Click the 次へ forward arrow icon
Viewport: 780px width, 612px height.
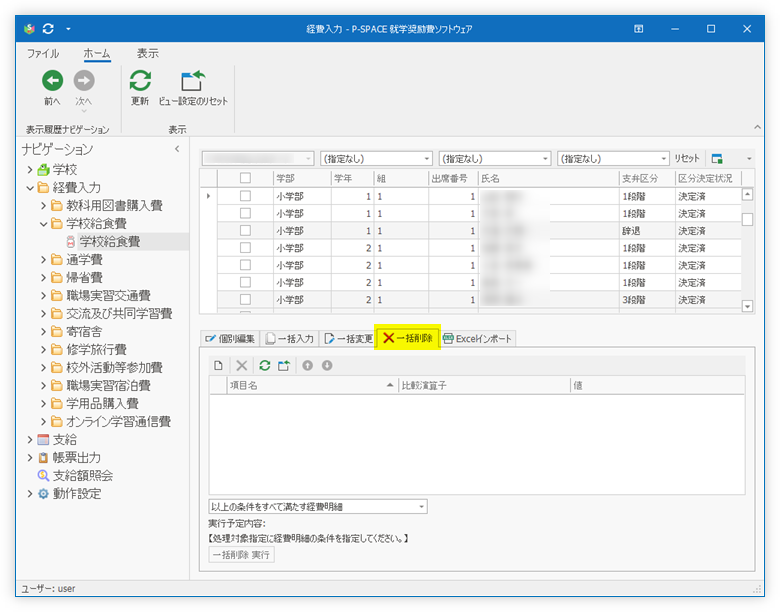click(x=84, y=81)
